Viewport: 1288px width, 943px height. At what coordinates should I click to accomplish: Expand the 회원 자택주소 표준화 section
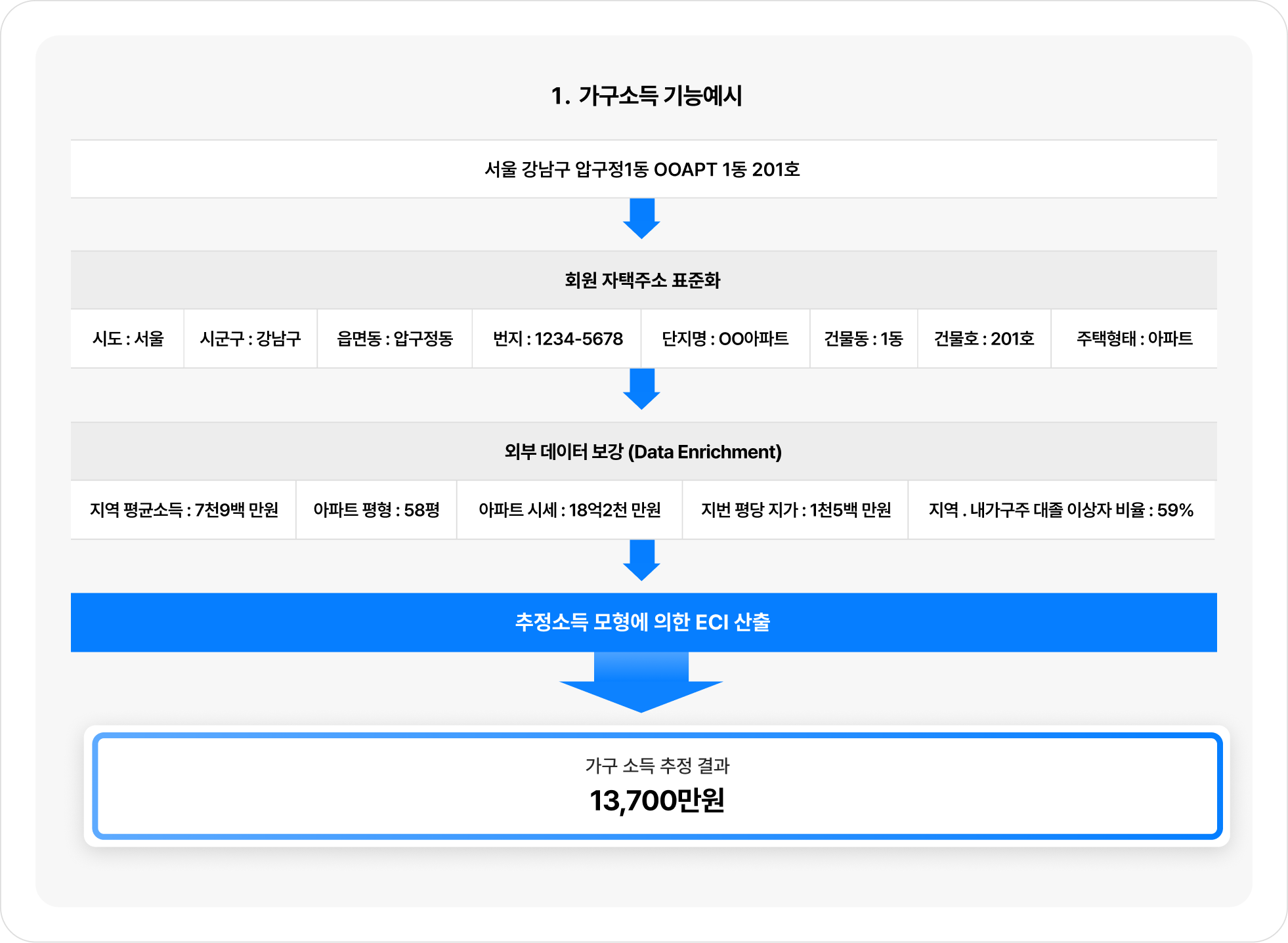643,279
